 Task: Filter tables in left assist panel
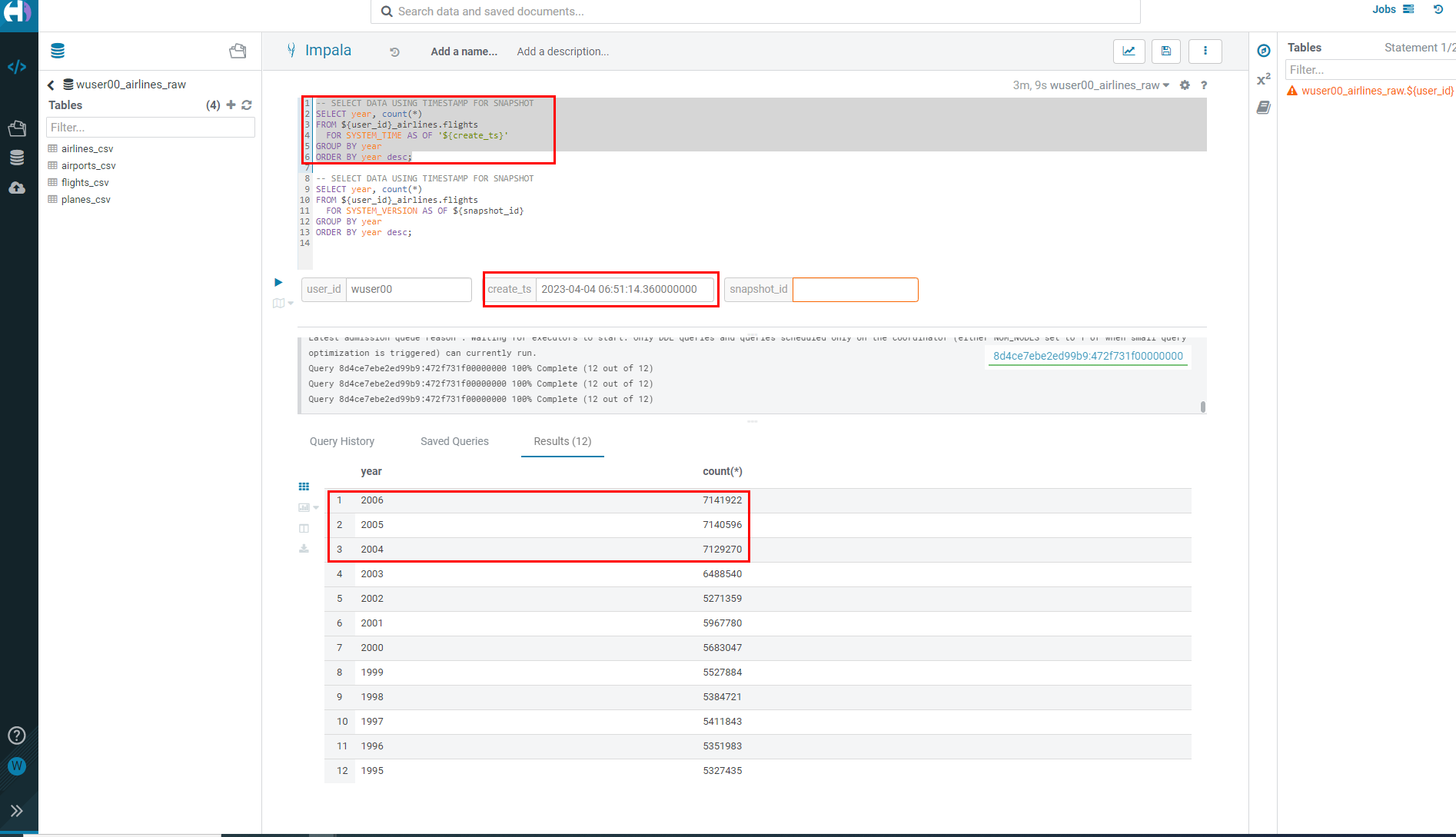point(151,128)
